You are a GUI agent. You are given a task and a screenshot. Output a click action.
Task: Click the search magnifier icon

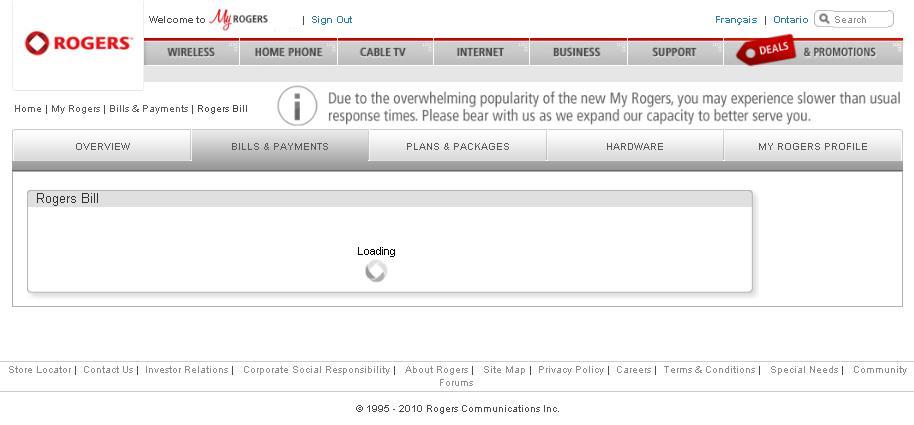coord(824,19)
